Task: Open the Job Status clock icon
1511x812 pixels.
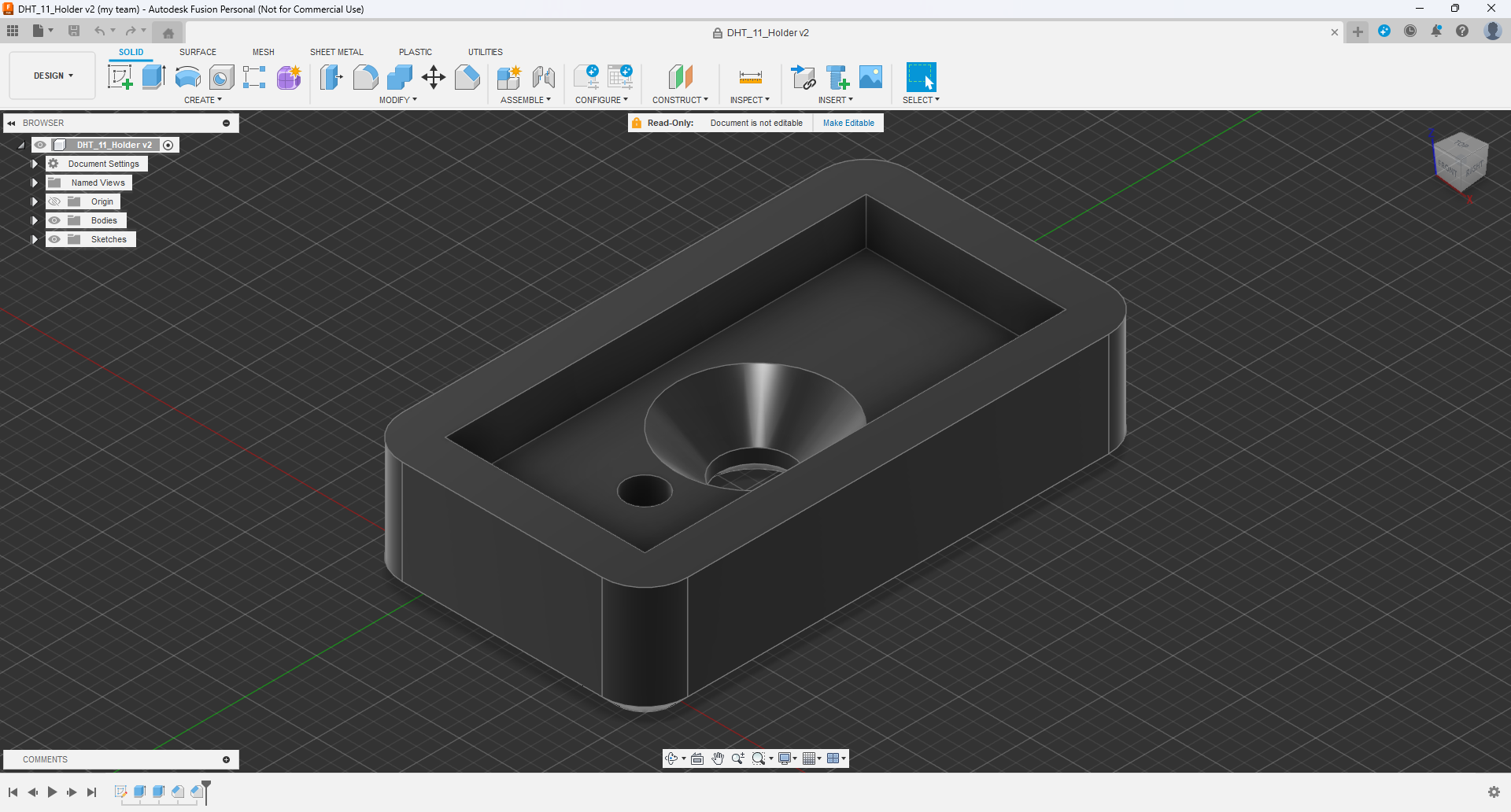Action: pyautogui.click(x=1410, y=31)
